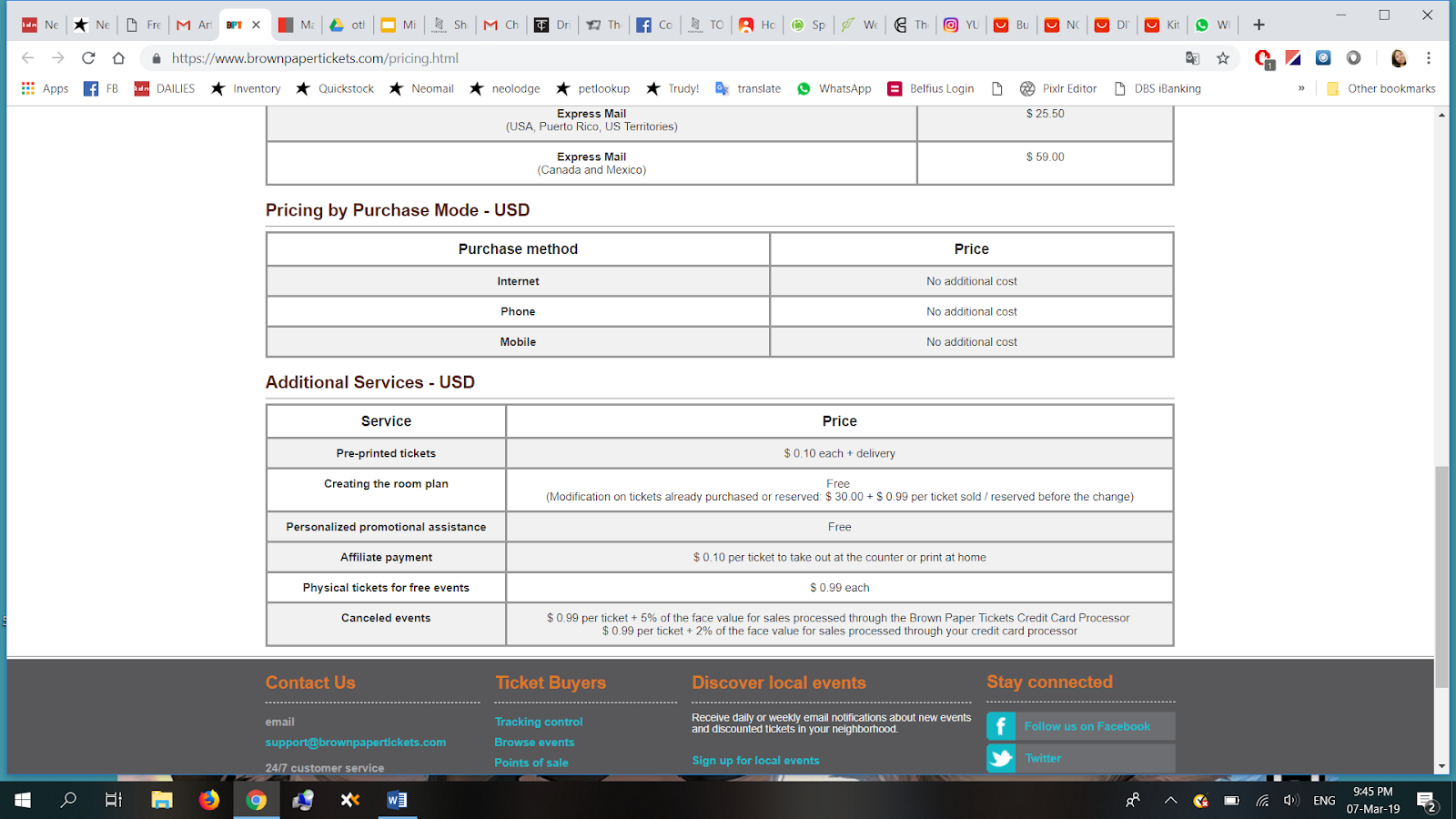The image size is (1456, 819).
Task: Launch Firefox from the taskbar
Action: click(209, 800)
